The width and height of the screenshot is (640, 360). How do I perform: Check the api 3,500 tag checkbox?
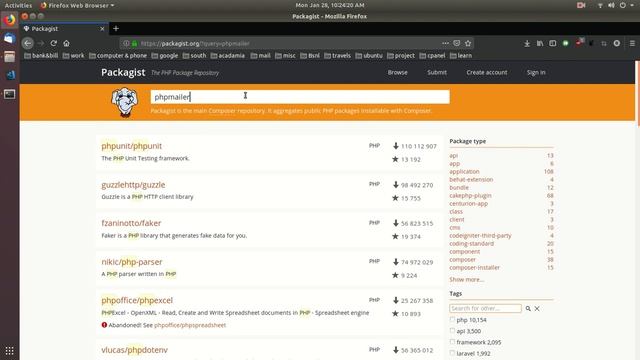(x=452, y=331)
